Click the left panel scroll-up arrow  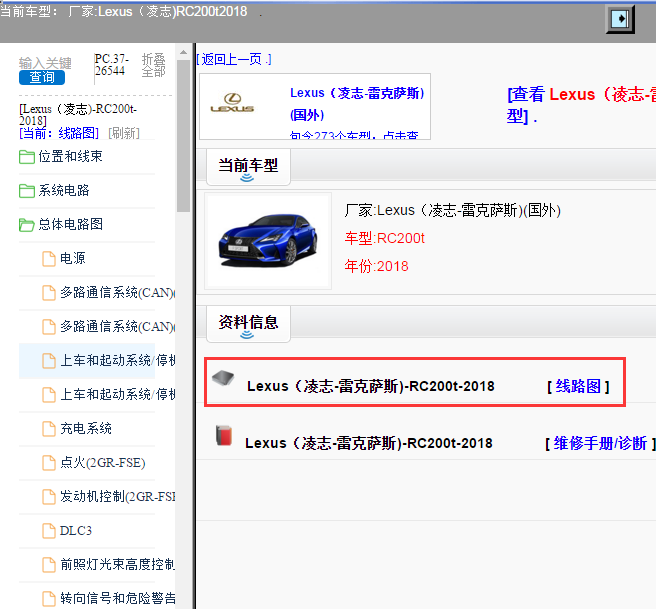183,53
